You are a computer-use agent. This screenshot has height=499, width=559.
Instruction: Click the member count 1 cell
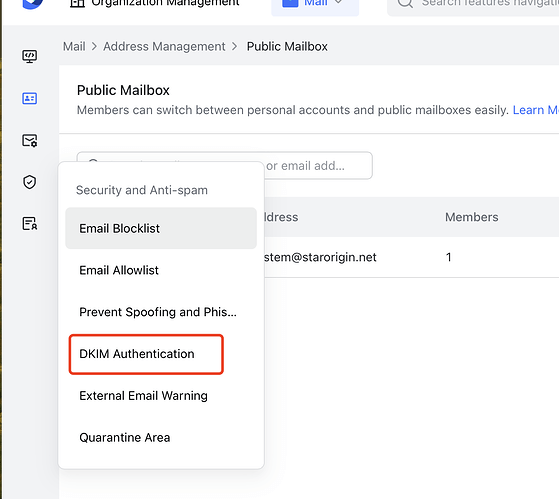pyautogui.click(x=448, y=257)
